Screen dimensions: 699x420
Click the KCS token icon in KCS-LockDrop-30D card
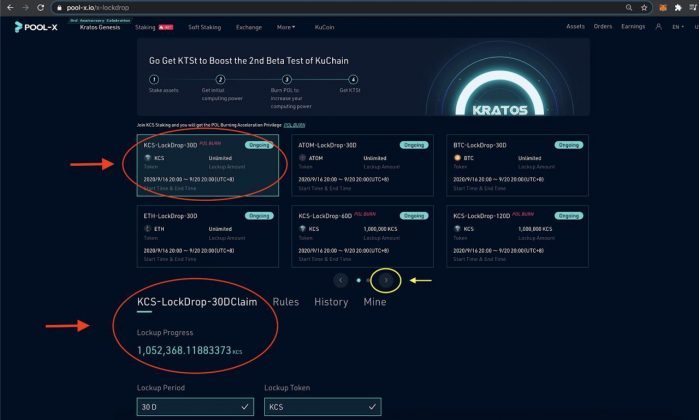click(148, 158)
